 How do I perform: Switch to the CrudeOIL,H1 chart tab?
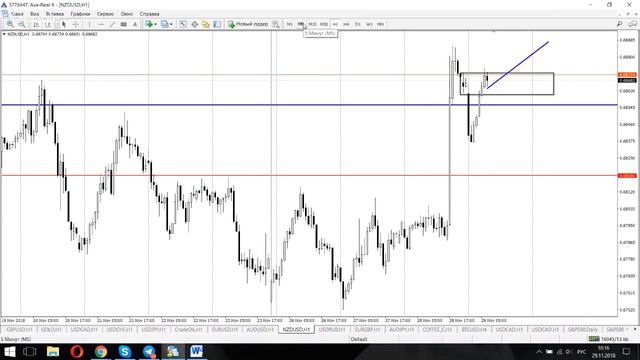pos(188,329)
